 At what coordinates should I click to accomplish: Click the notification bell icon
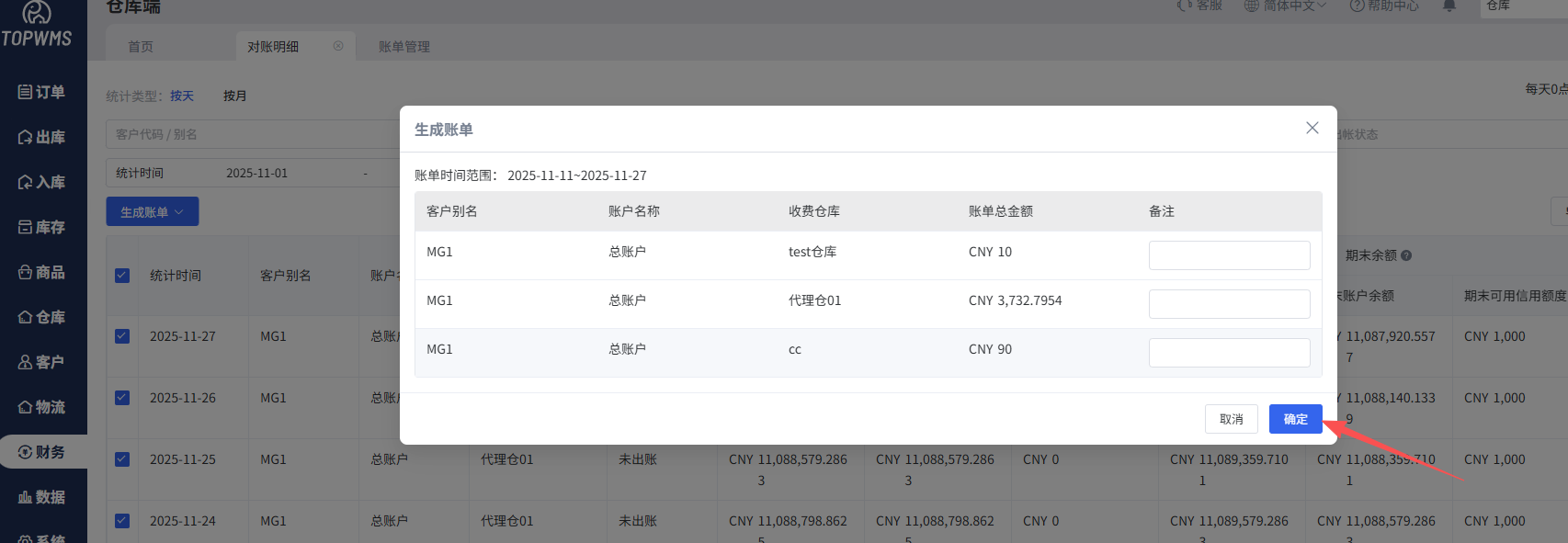(1449, 6)
